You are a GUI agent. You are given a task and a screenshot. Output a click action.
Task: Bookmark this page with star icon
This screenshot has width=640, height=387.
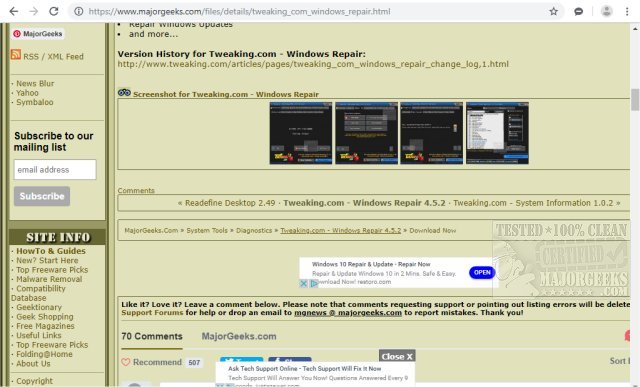[x=553, y=11]
